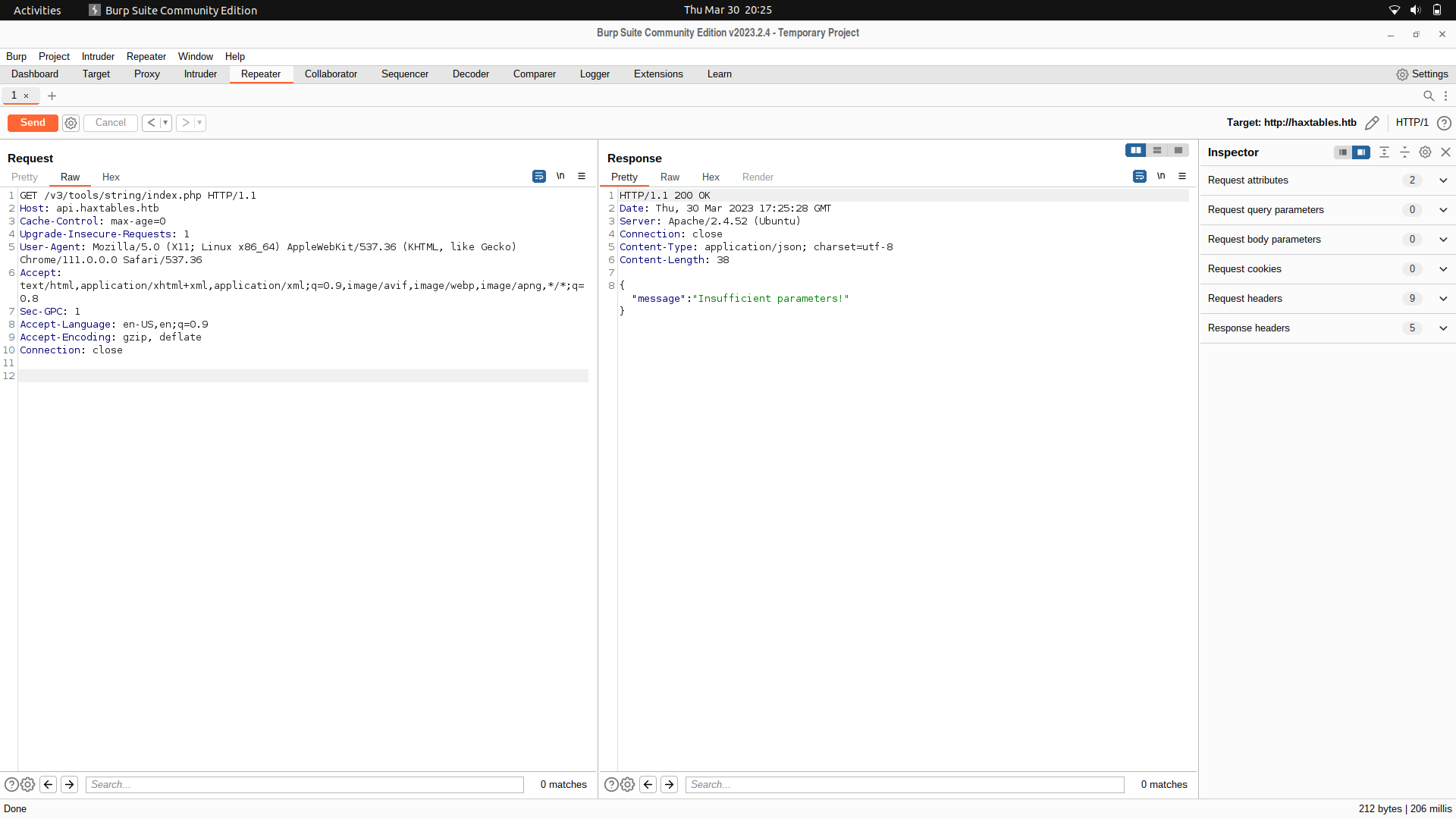Click the Send button
Viewport: 1456px width, 819px height.
coord(32,123)
